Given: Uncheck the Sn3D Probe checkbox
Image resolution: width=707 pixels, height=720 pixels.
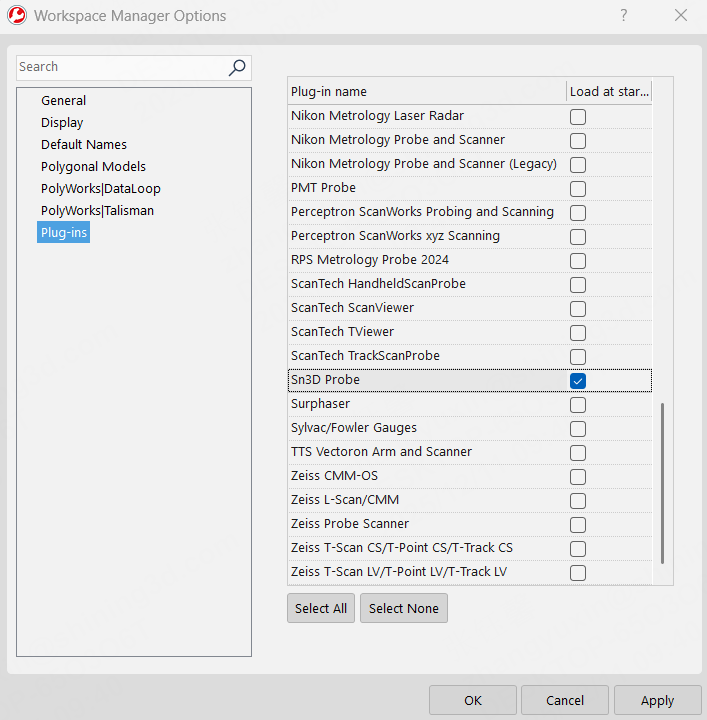Looking at the screenshot, I should 578,381.
